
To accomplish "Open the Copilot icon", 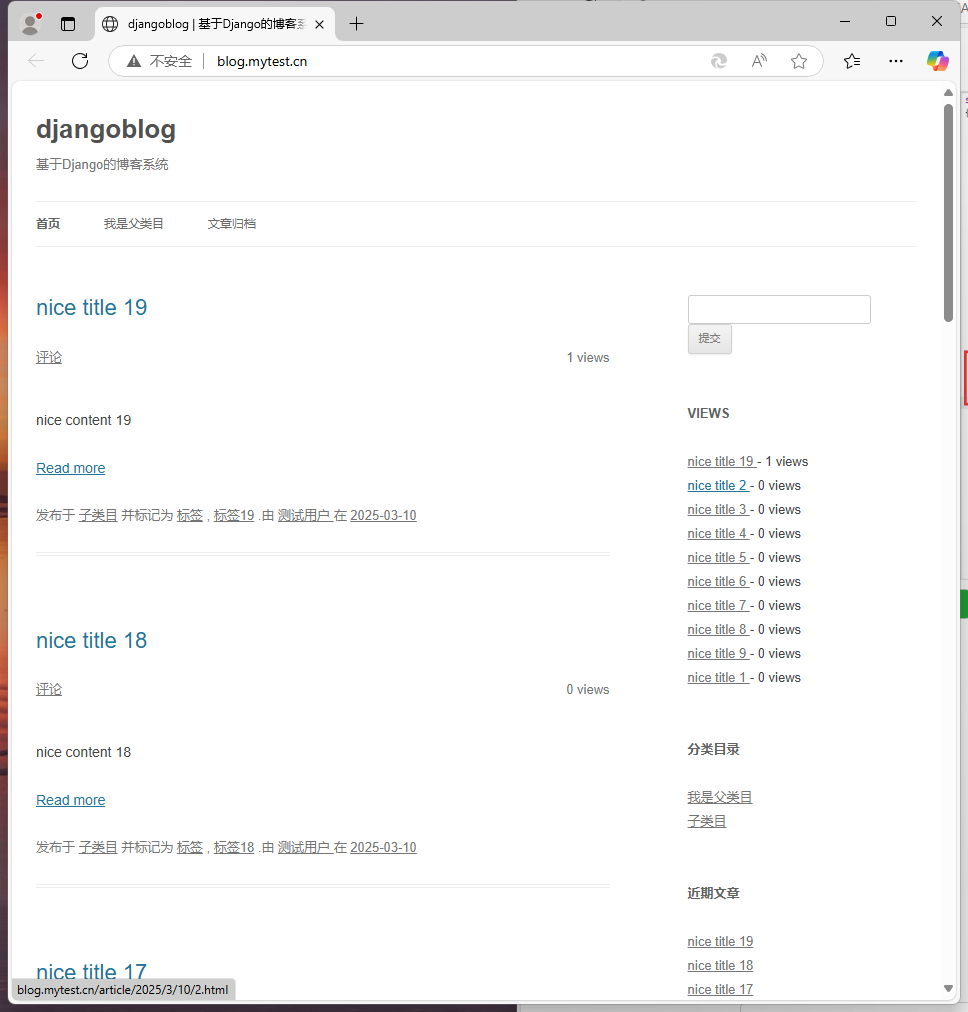I will pyautogui.click(x=938, y=61).
